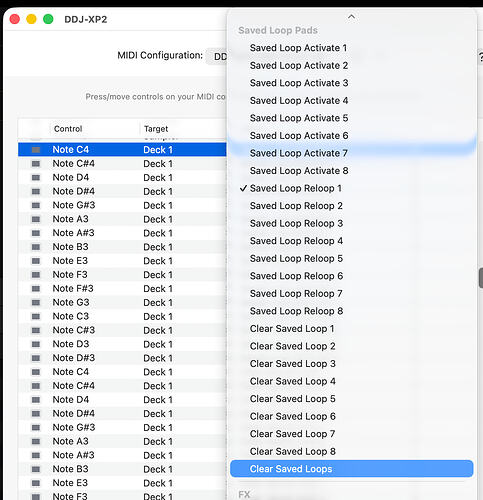Click the highlighted Clear Saved Loops item
The height and width of the screenshot is (500, 483).
(351, 469)
